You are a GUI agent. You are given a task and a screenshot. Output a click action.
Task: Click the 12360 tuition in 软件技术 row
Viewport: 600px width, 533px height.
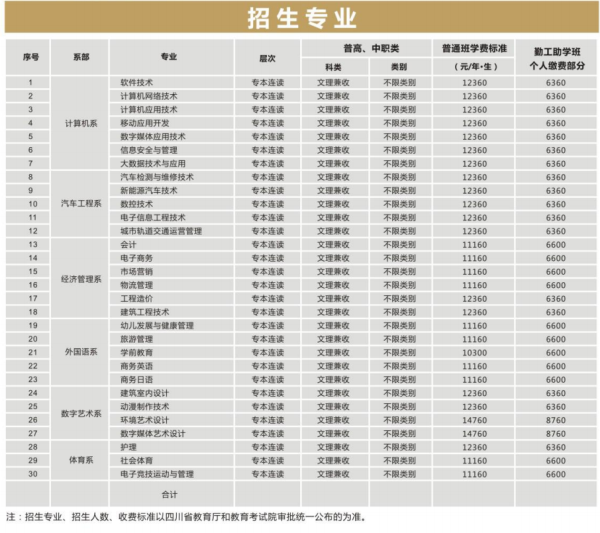click(x=474, y=83)
